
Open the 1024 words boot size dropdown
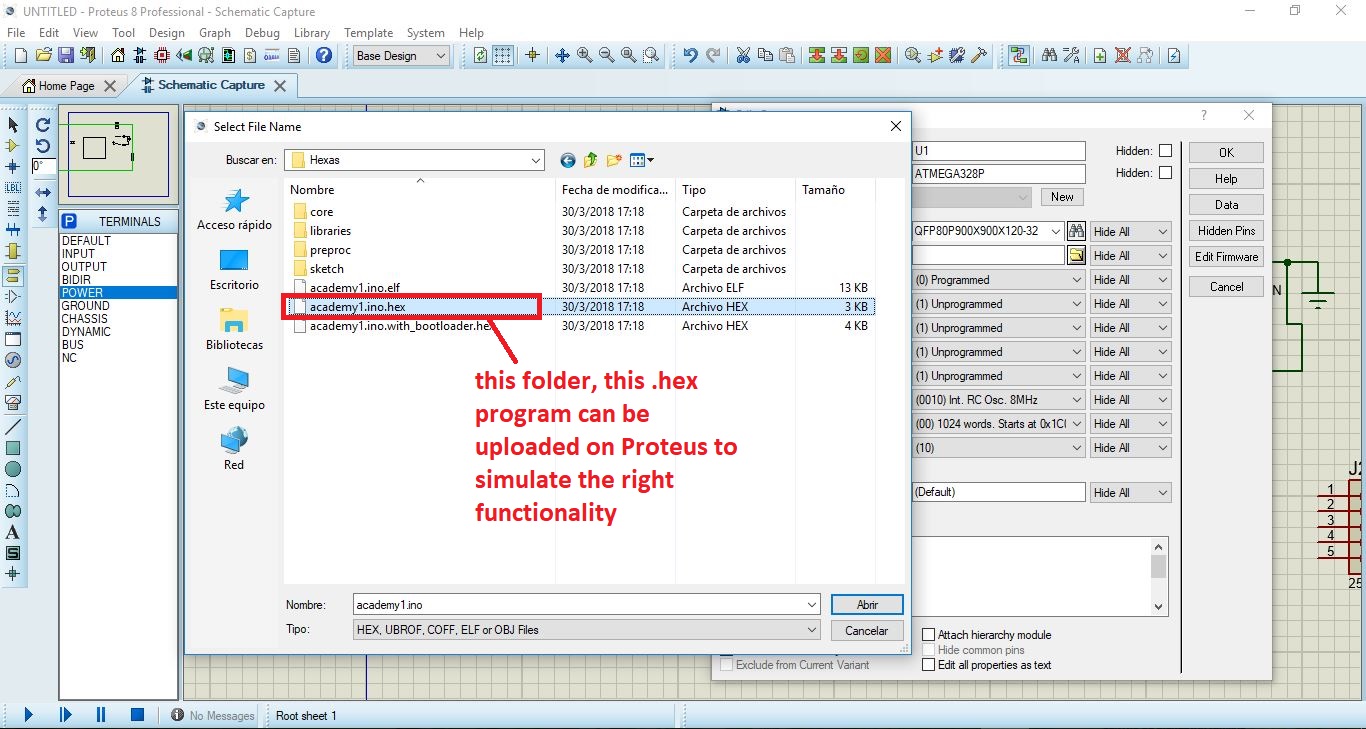[x=999, y=424]
